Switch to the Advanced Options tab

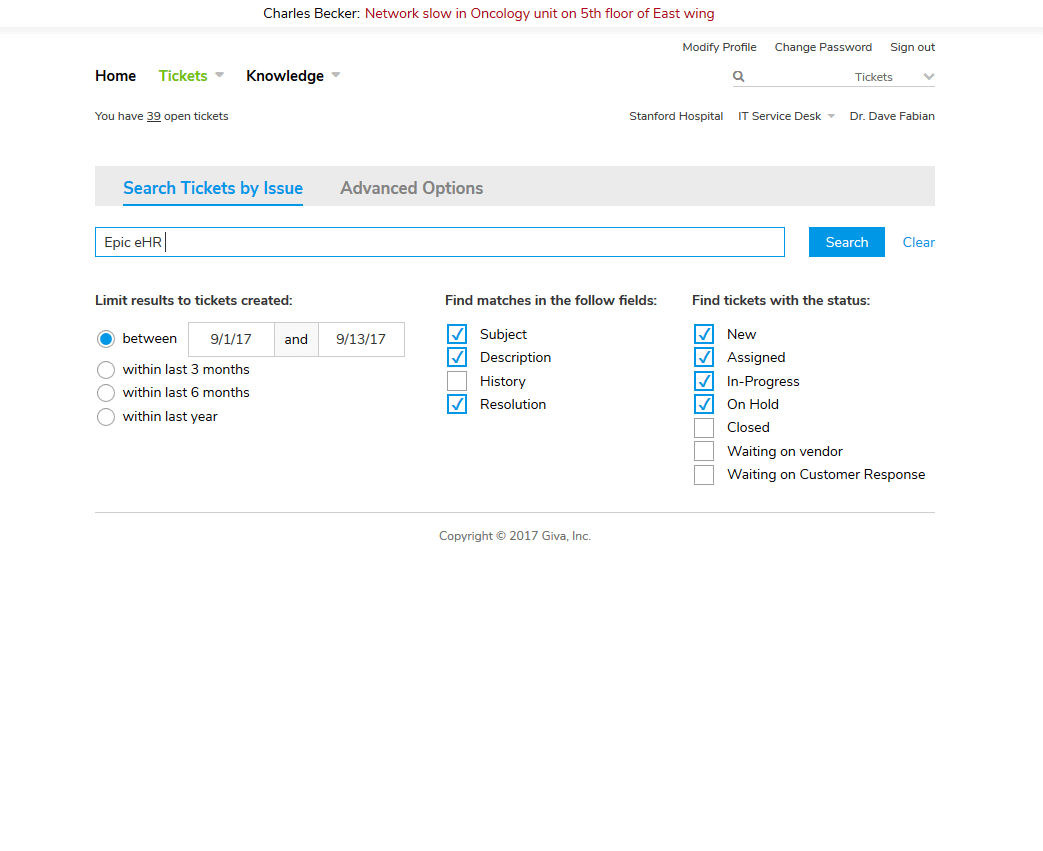click(412, 188)
